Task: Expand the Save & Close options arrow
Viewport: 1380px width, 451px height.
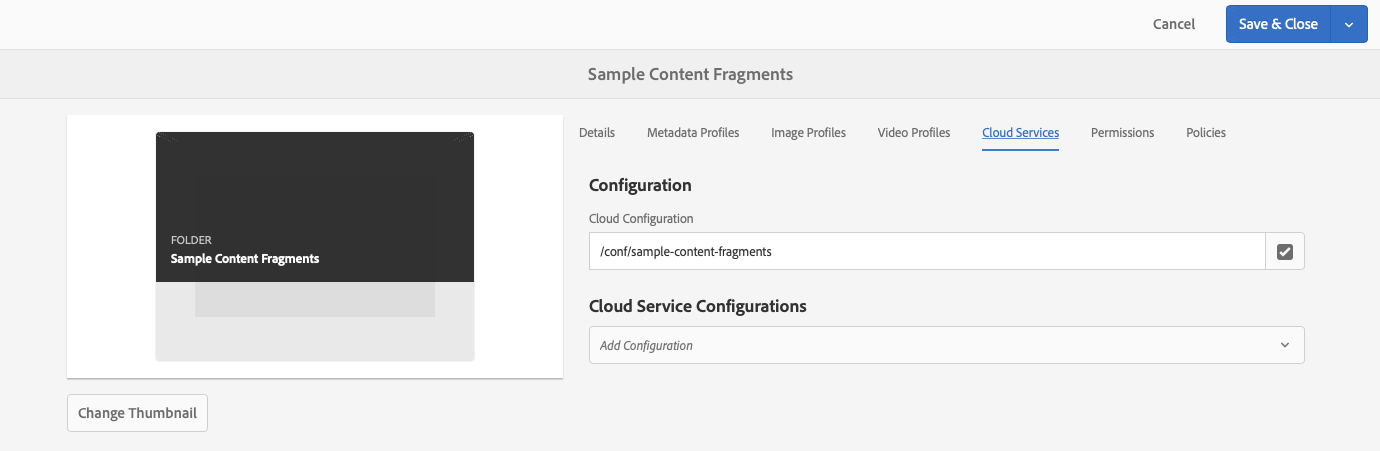Action: point(1348,25)
